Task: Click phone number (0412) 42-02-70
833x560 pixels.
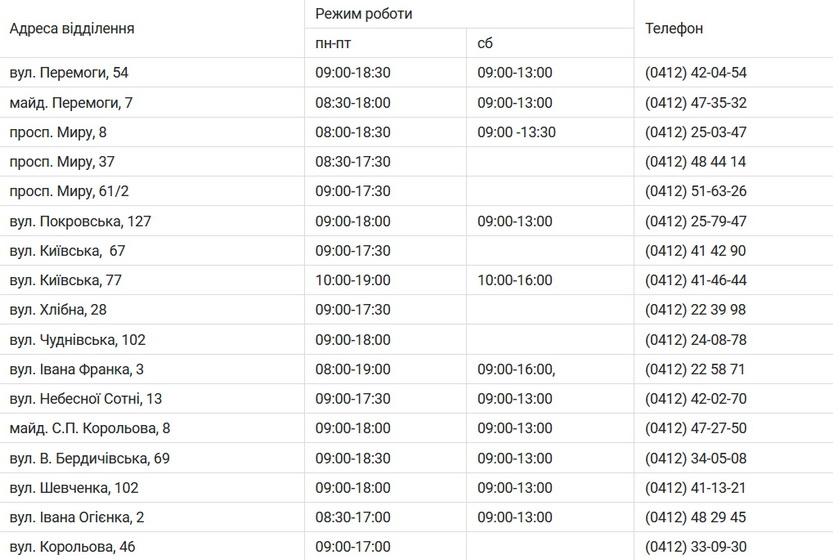Action: tap(696, 399)
